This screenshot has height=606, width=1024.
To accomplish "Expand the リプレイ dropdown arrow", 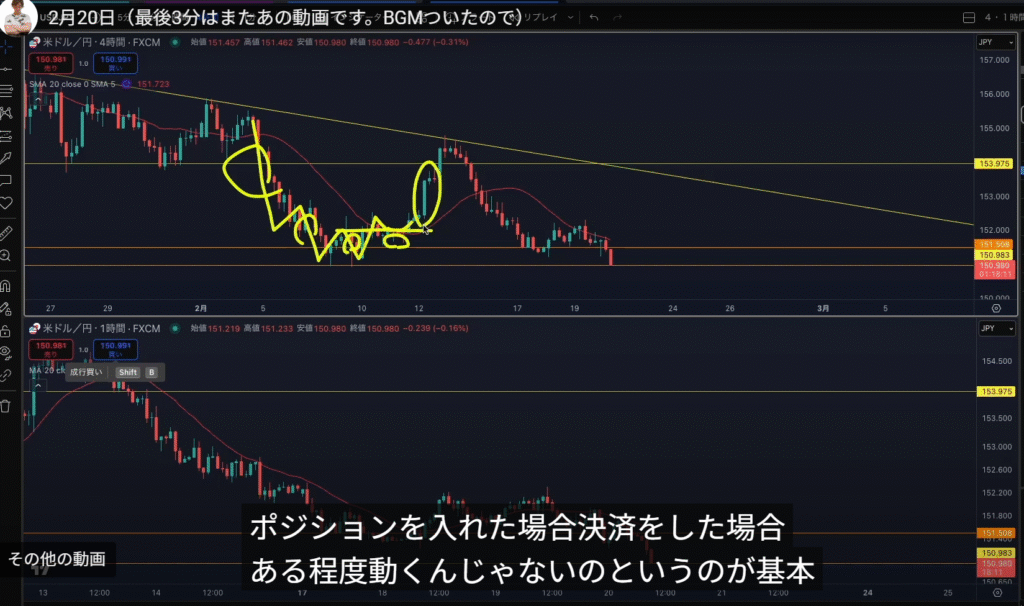I will (x=570, y=18).
